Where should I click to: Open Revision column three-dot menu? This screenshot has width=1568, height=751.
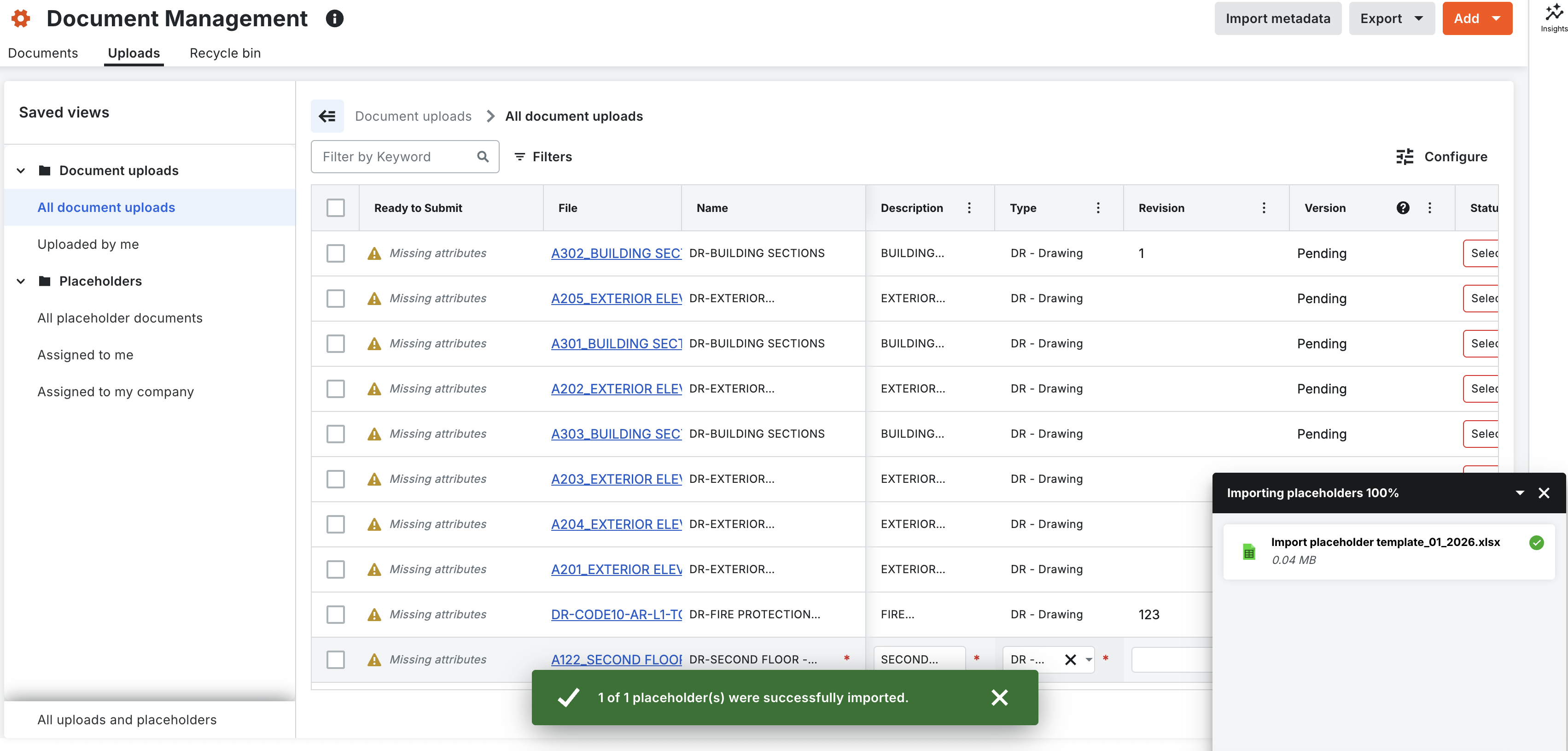pyautogui.click(x=1264, y=208)
